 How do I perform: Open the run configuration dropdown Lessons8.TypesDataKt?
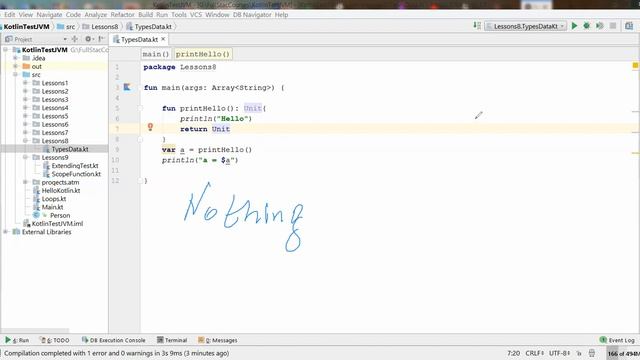526,26
